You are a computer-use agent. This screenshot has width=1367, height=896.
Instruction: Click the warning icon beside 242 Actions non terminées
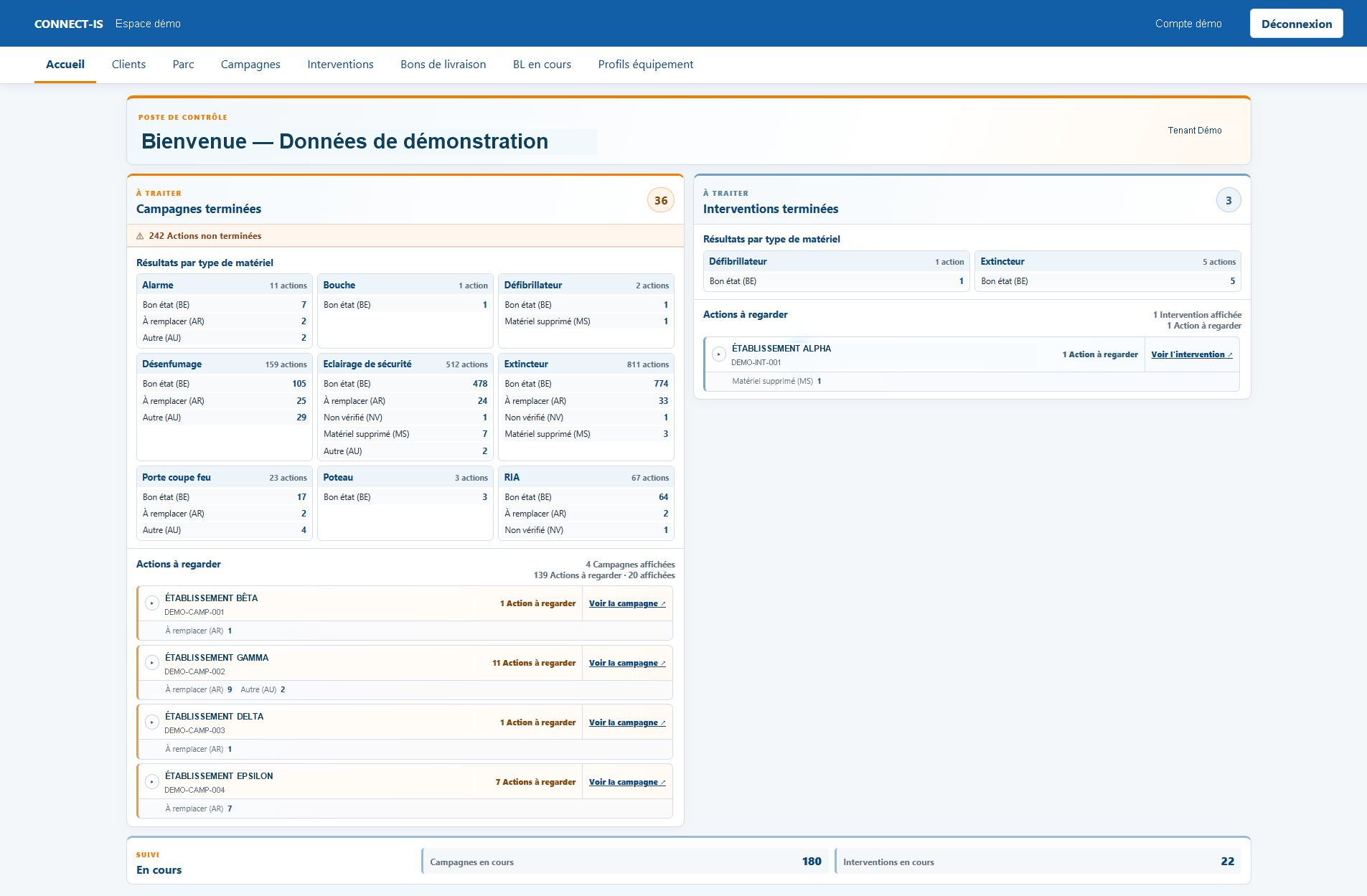click(140, 236)
